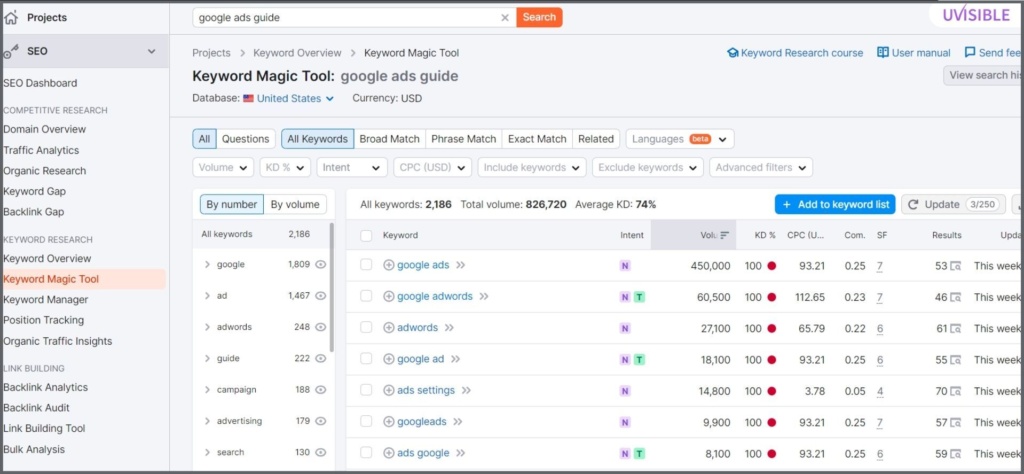Open Backlink Analytics in sidebar
This screenshot has height=474, width=1024.
[x=45, y=387]
